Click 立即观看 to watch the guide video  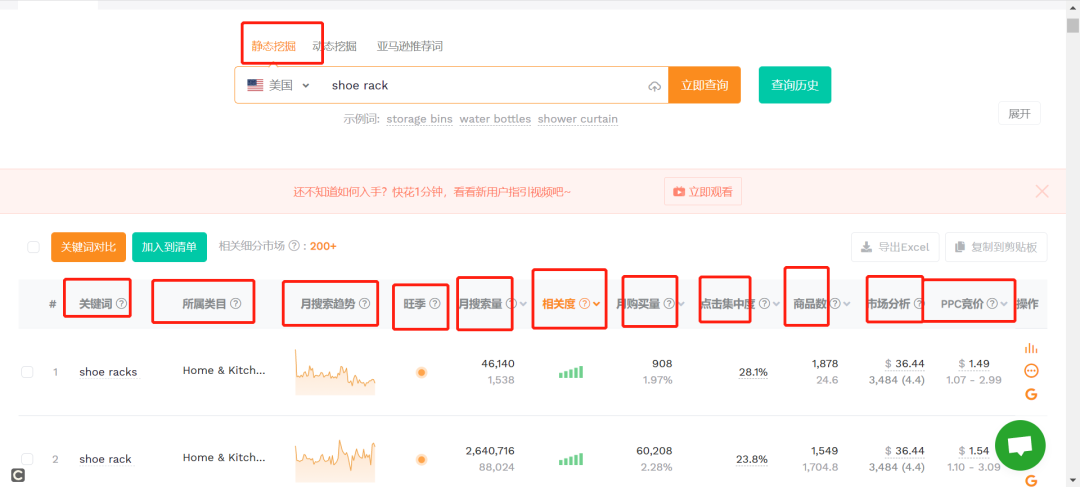703,191
